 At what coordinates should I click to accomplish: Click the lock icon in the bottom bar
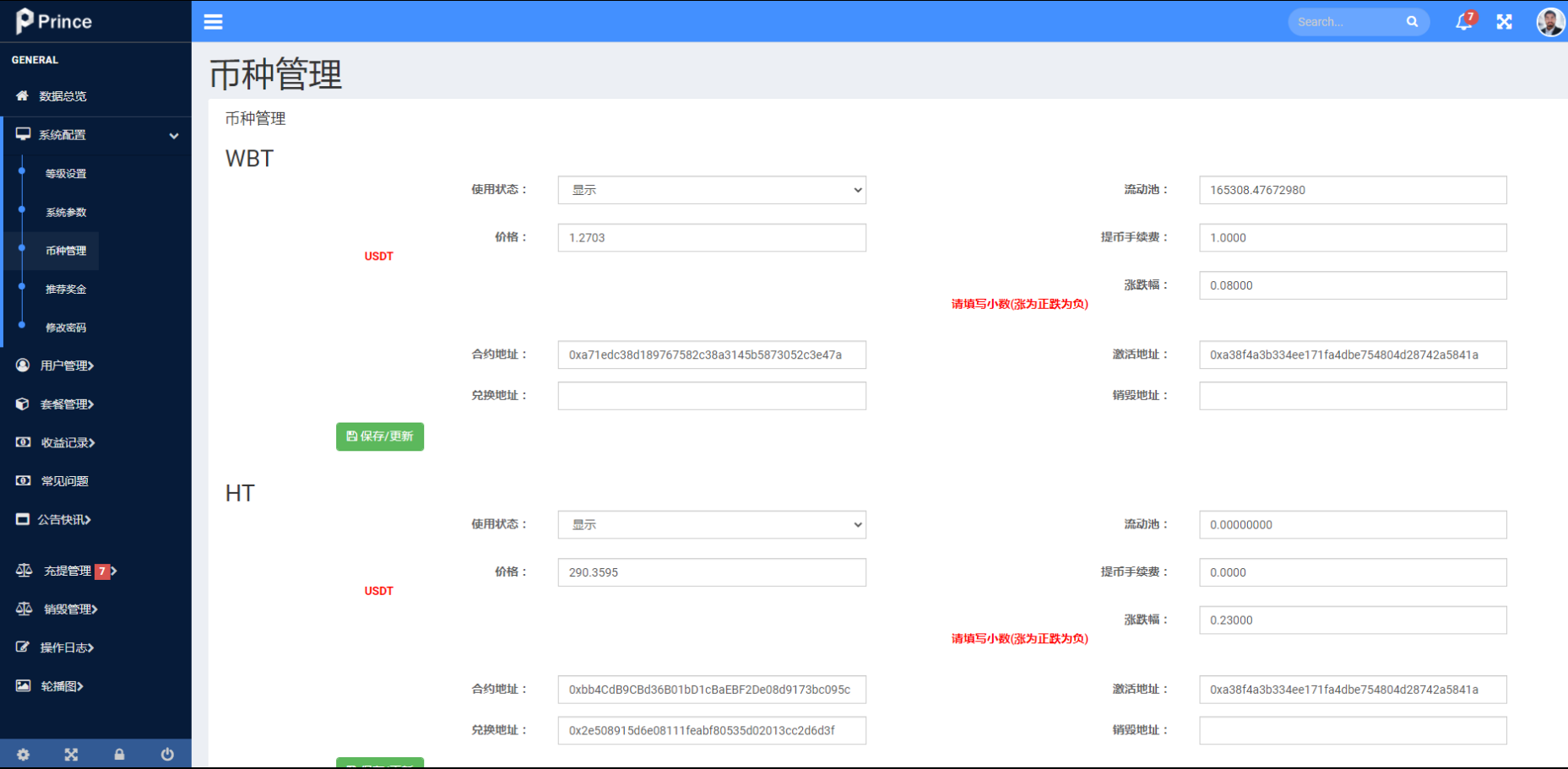click(x=119, y=754)
